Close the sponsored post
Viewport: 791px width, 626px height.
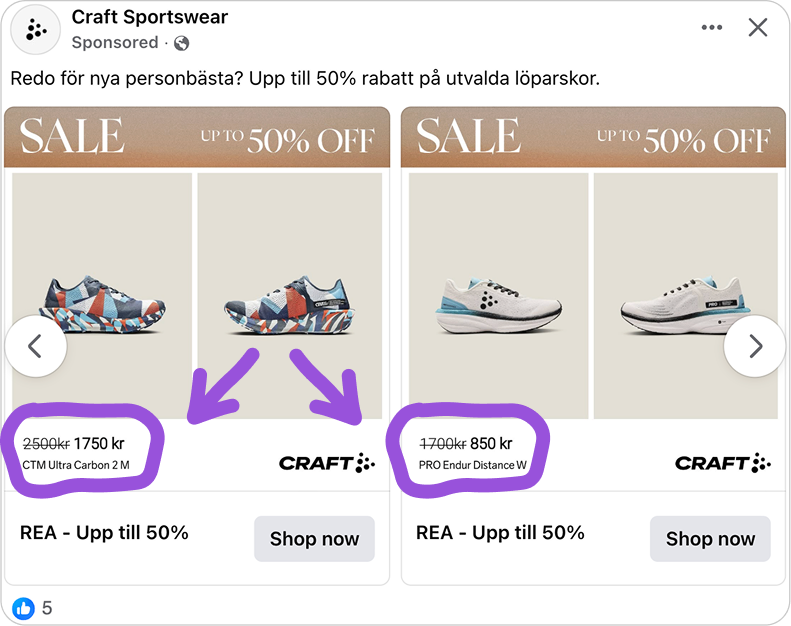pos(758,28)
